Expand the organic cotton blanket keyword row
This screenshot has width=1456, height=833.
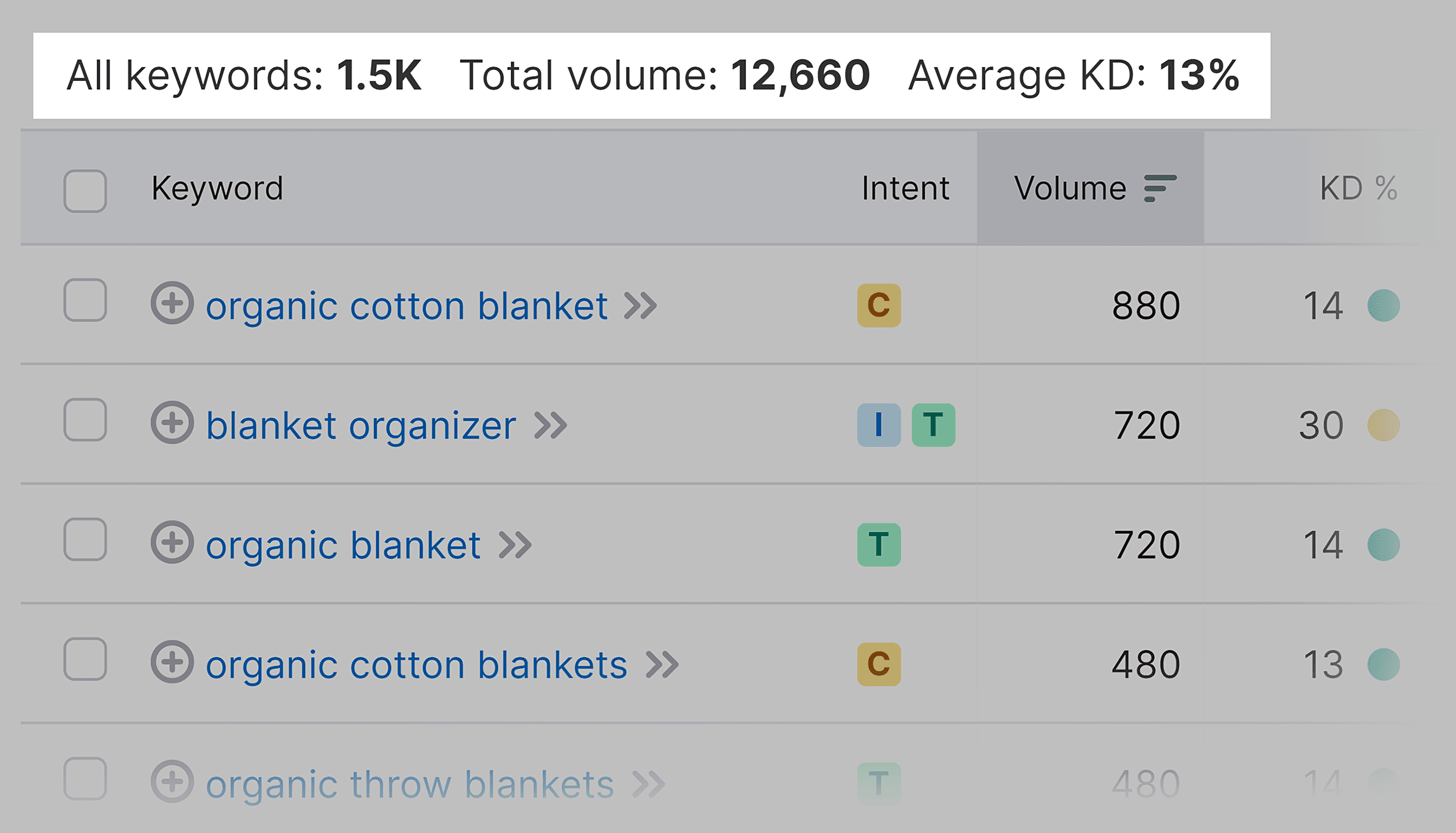coord(174,304)
